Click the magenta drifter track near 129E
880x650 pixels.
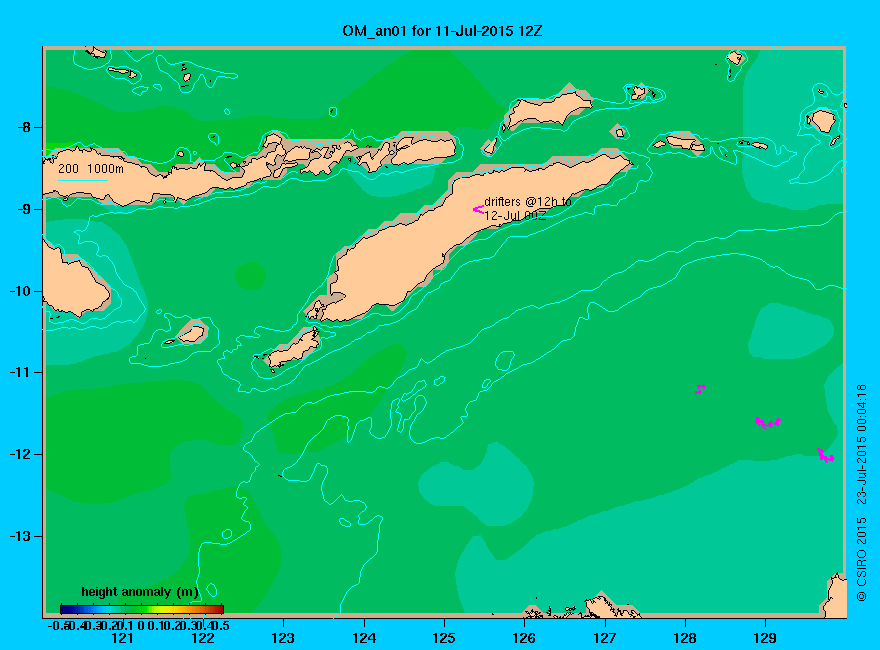pyautogui.click(x=768, y=422)
